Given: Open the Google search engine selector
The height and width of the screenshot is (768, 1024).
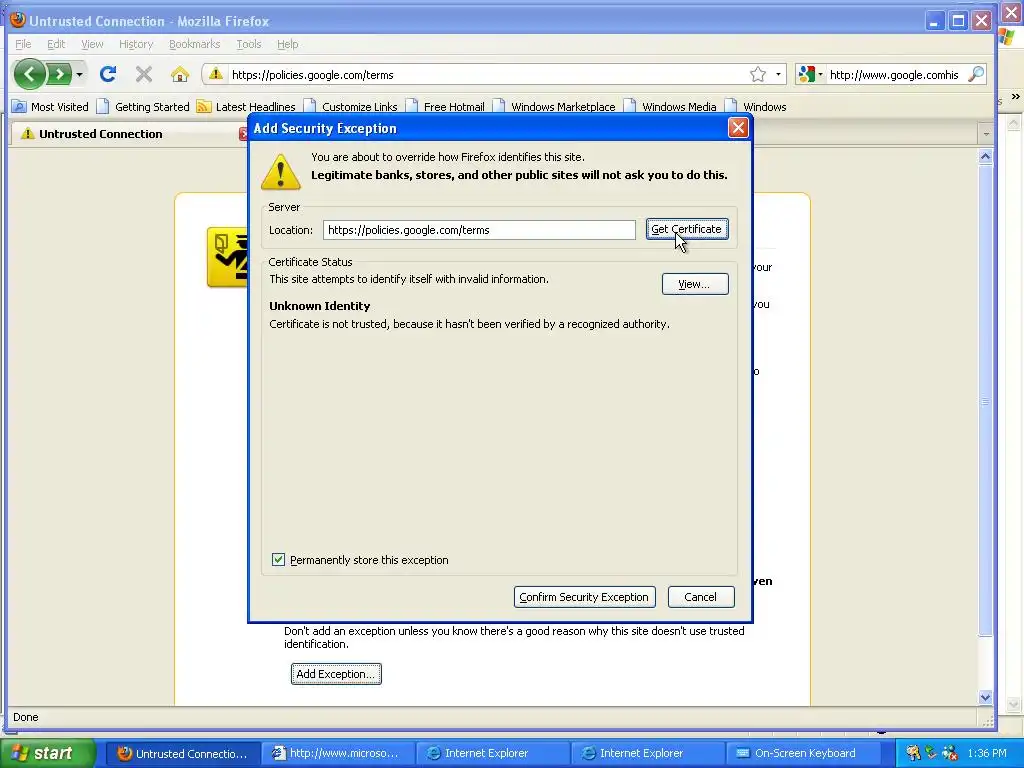Looking at the screenshot, I should point(810,74).
